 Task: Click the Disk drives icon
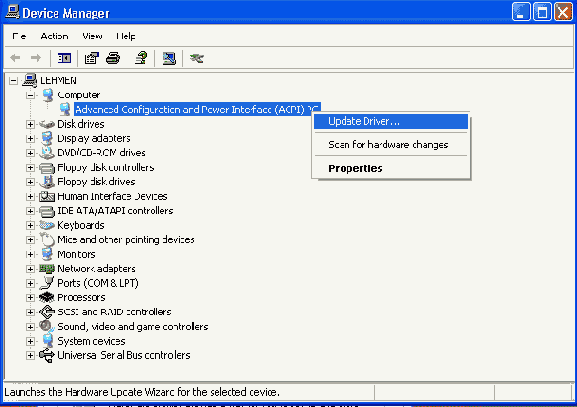pyautogui.click(x=47, y=124)
